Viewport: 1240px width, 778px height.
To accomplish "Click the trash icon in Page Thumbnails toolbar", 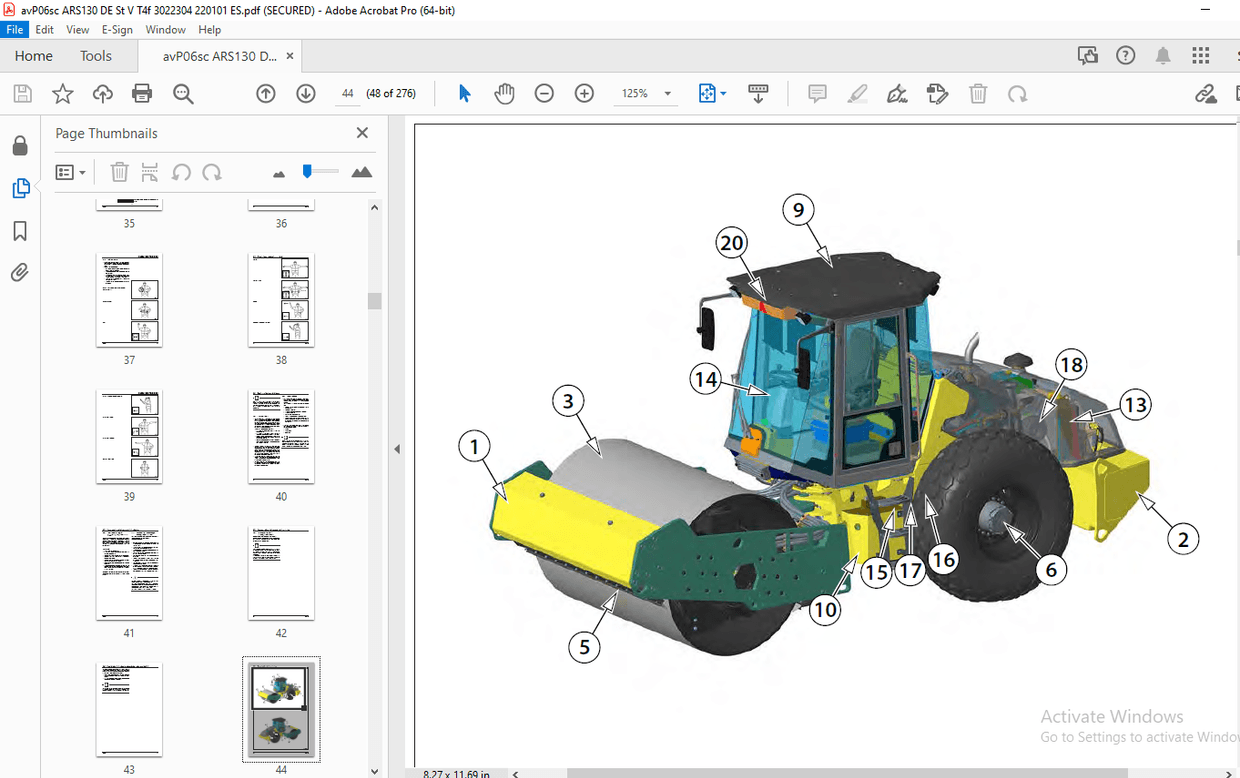I will pyautogui.click(x=119, y=171).
